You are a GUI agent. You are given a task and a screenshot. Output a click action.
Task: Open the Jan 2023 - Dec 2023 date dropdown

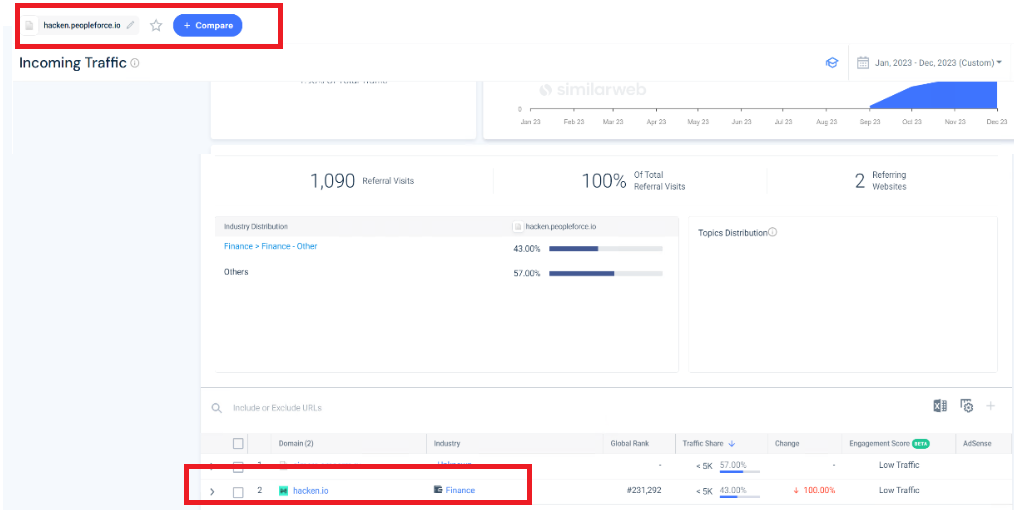pos(938,63)
